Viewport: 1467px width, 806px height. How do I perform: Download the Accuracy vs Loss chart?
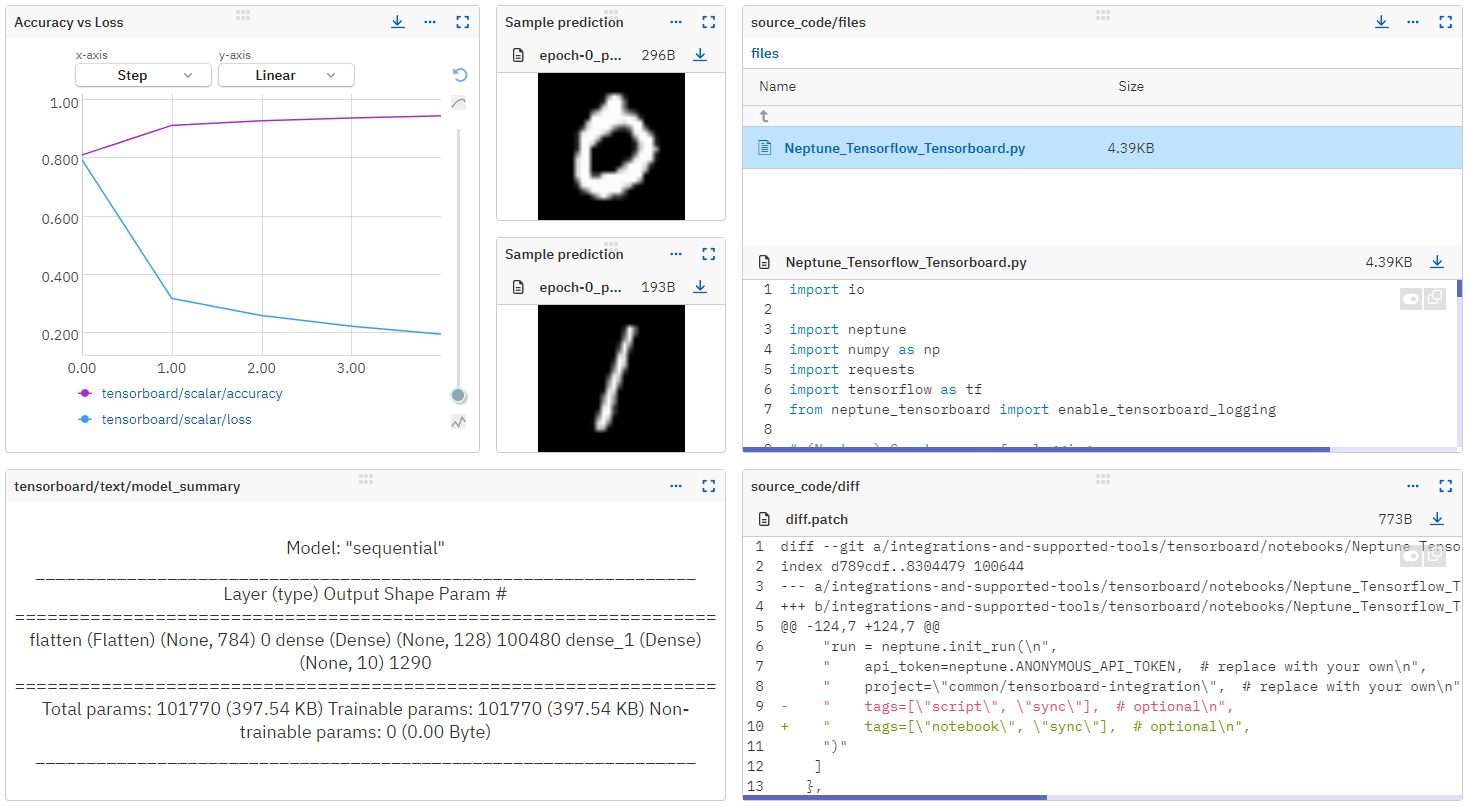(398, 22)
